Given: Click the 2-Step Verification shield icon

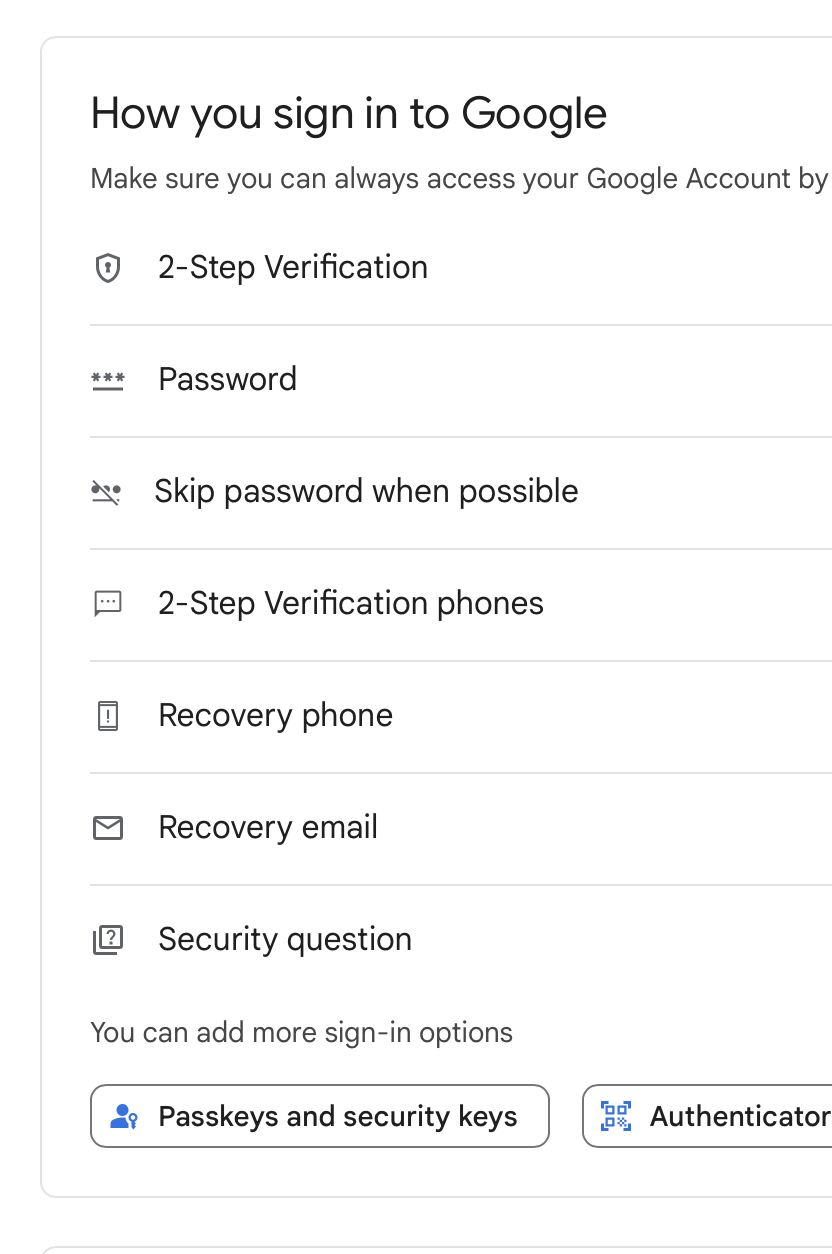Looking at the screenshot, I should [107, 268].
